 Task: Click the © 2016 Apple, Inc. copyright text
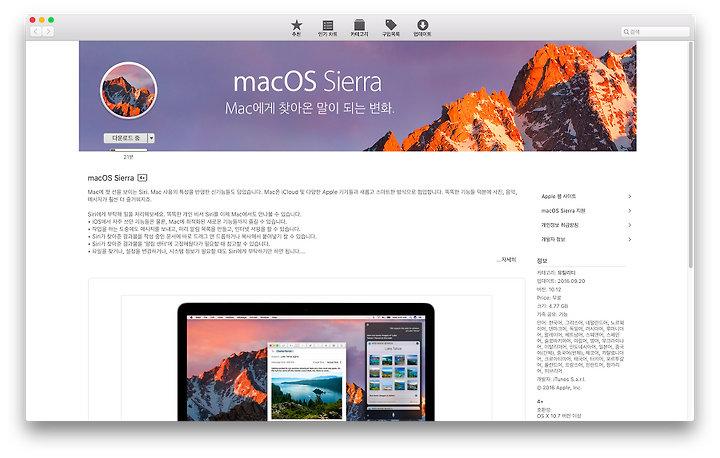tap(559, 388)
